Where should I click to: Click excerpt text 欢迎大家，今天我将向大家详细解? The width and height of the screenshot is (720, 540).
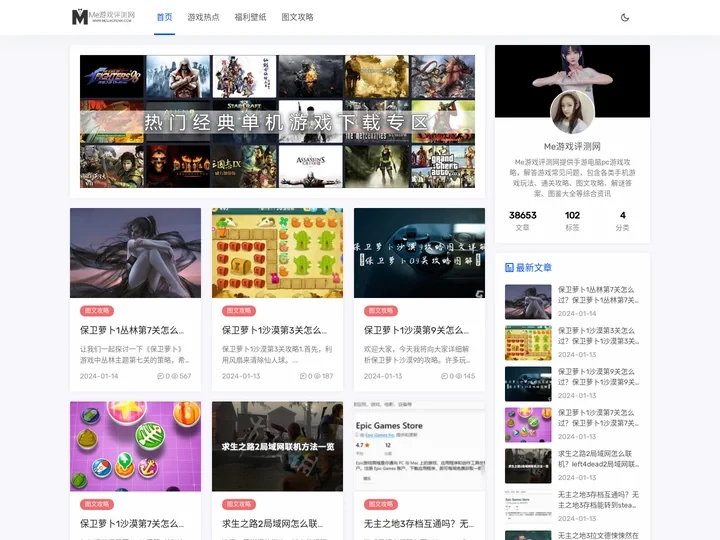[x=416, y=354]
